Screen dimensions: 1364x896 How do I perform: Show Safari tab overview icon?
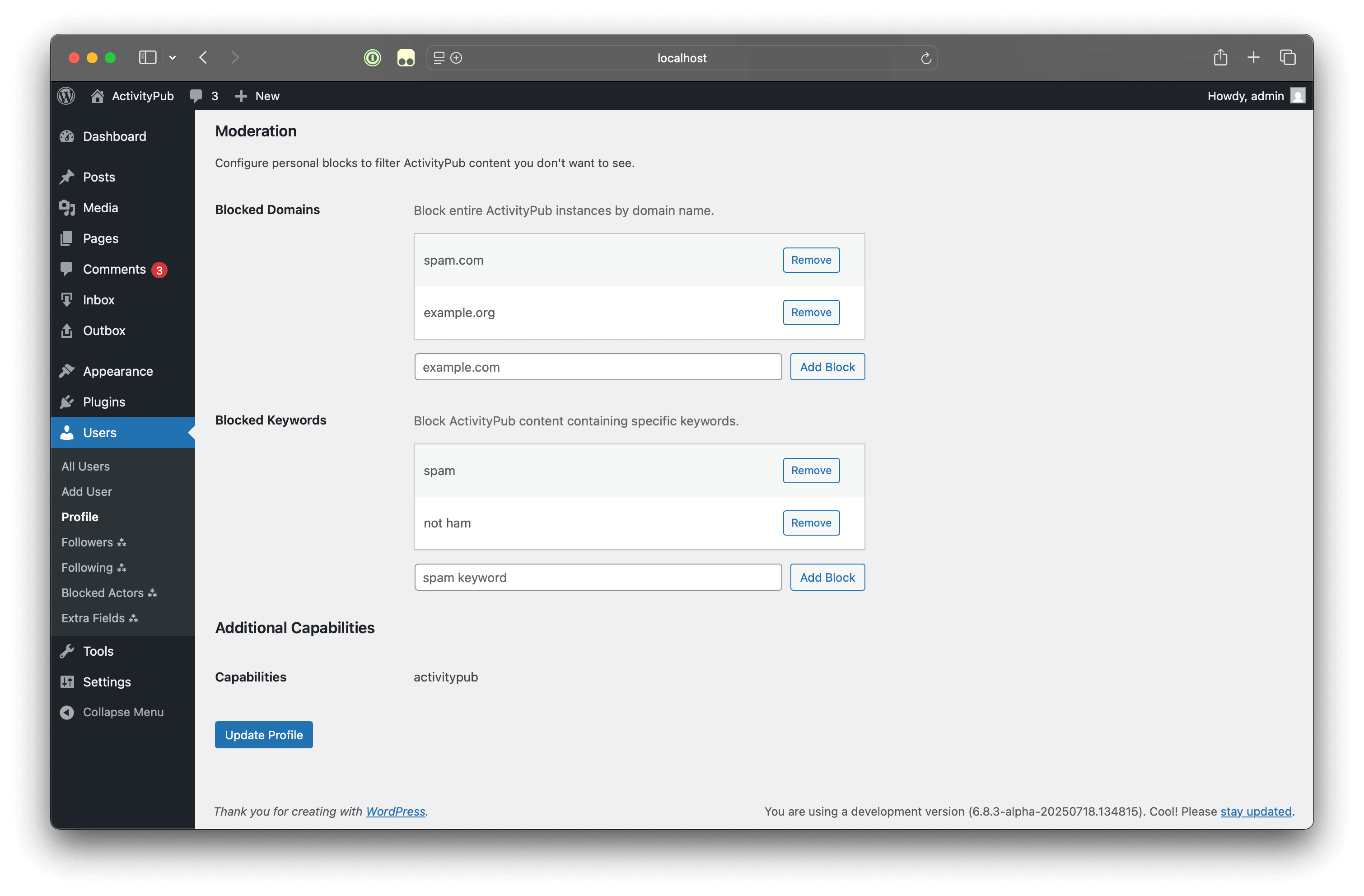click(1287, 57)
